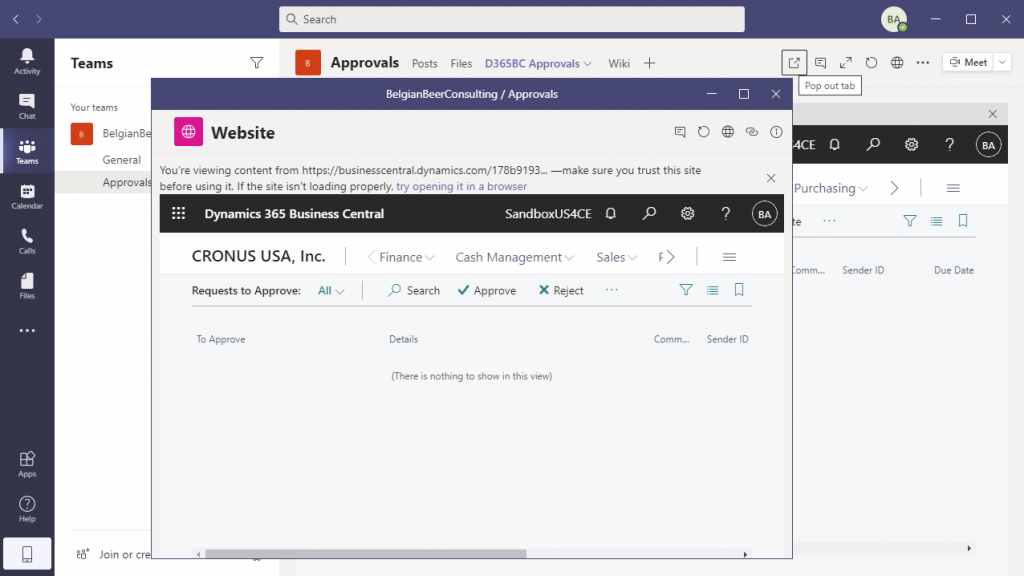Open more options ellipsis in channel header
Image resolution: width=1024 pixels, height=576 pixels.
pyautogui.click(x=923, y=63)
